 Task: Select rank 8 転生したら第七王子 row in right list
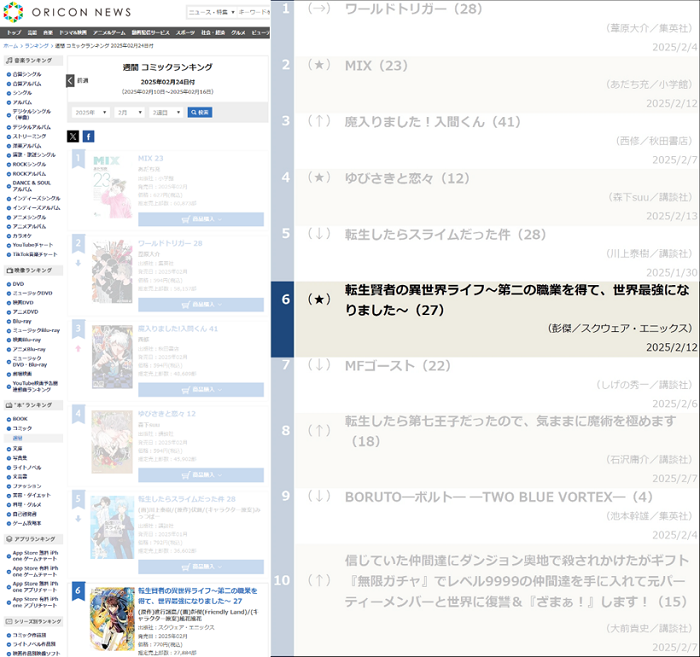tap(485, 450)
